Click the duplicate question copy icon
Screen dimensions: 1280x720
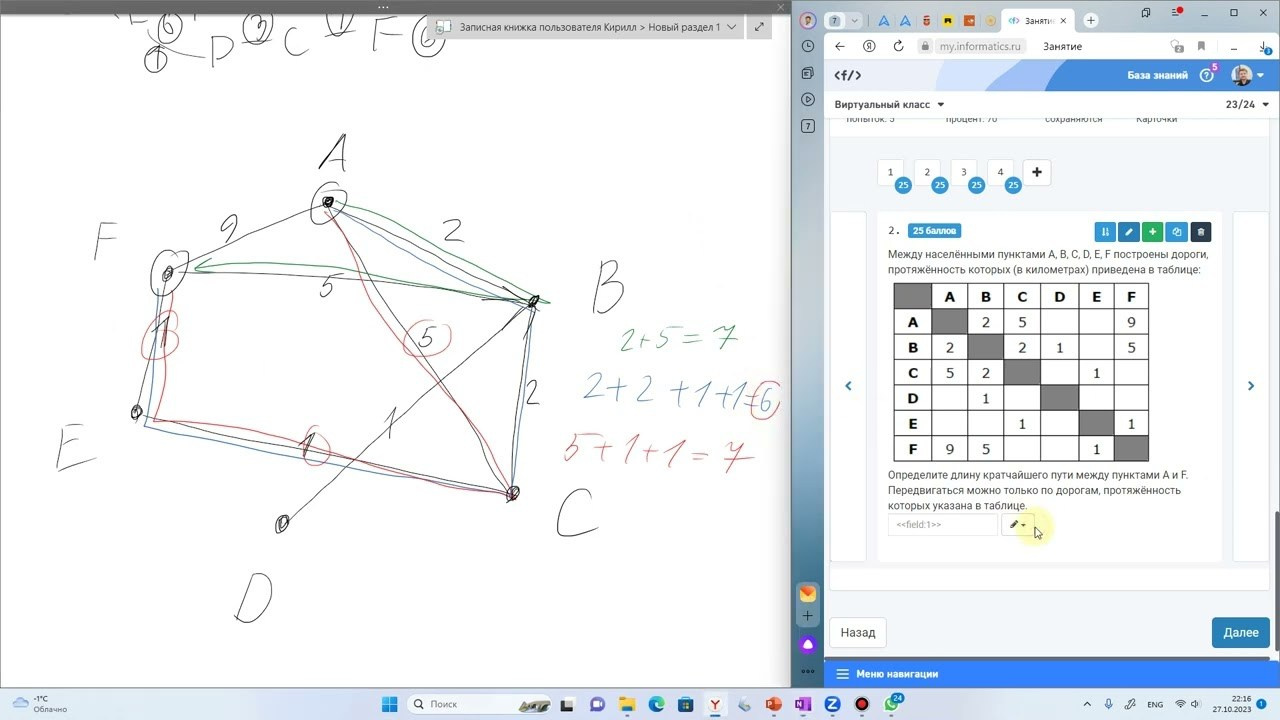click(x=1177, y=232)
